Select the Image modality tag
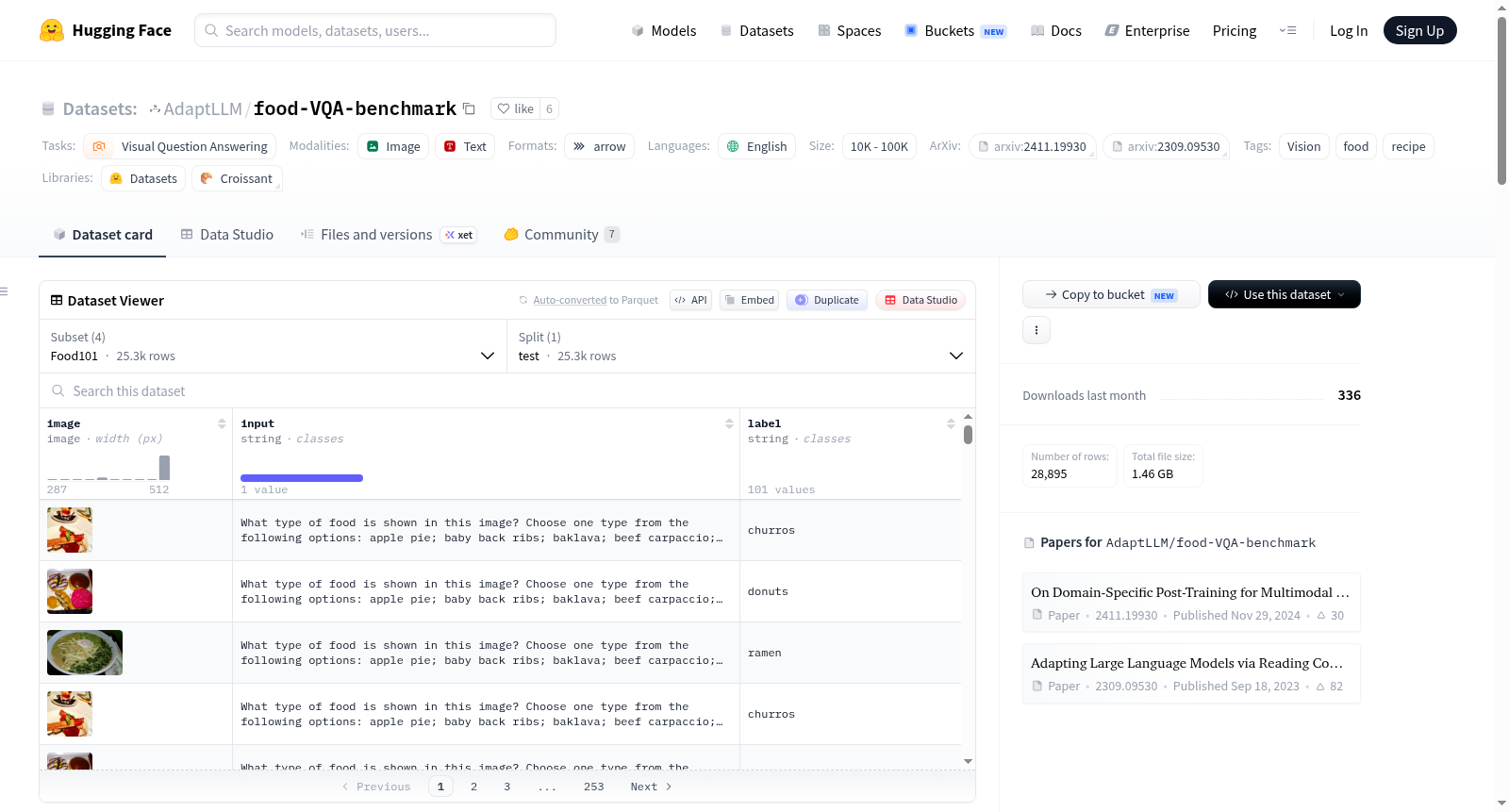This screenshot has width=1509, height=812. [393, 146]
